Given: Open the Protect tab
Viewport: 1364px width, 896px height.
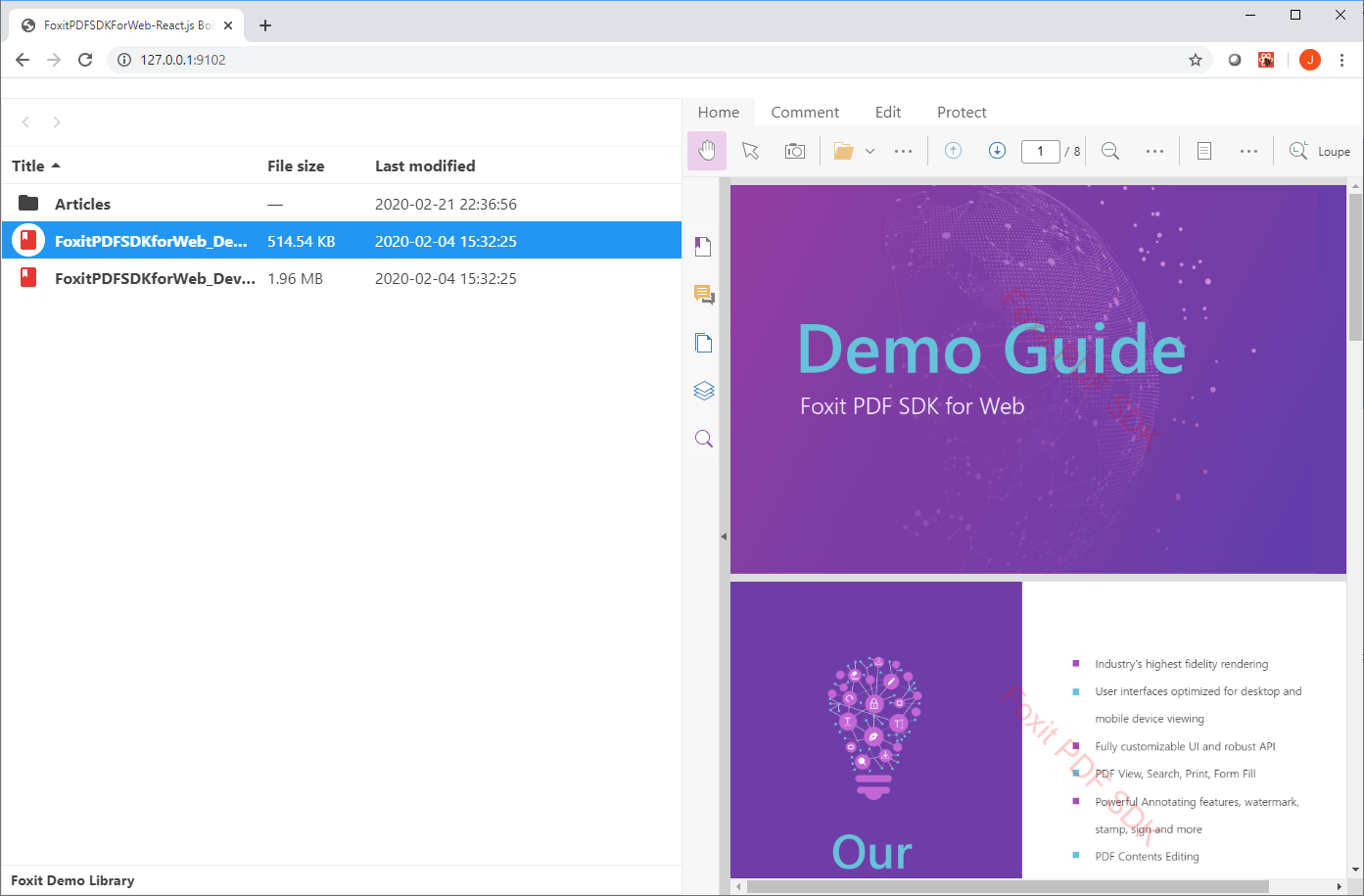Looking at the screenshot, I should point(961,112).
